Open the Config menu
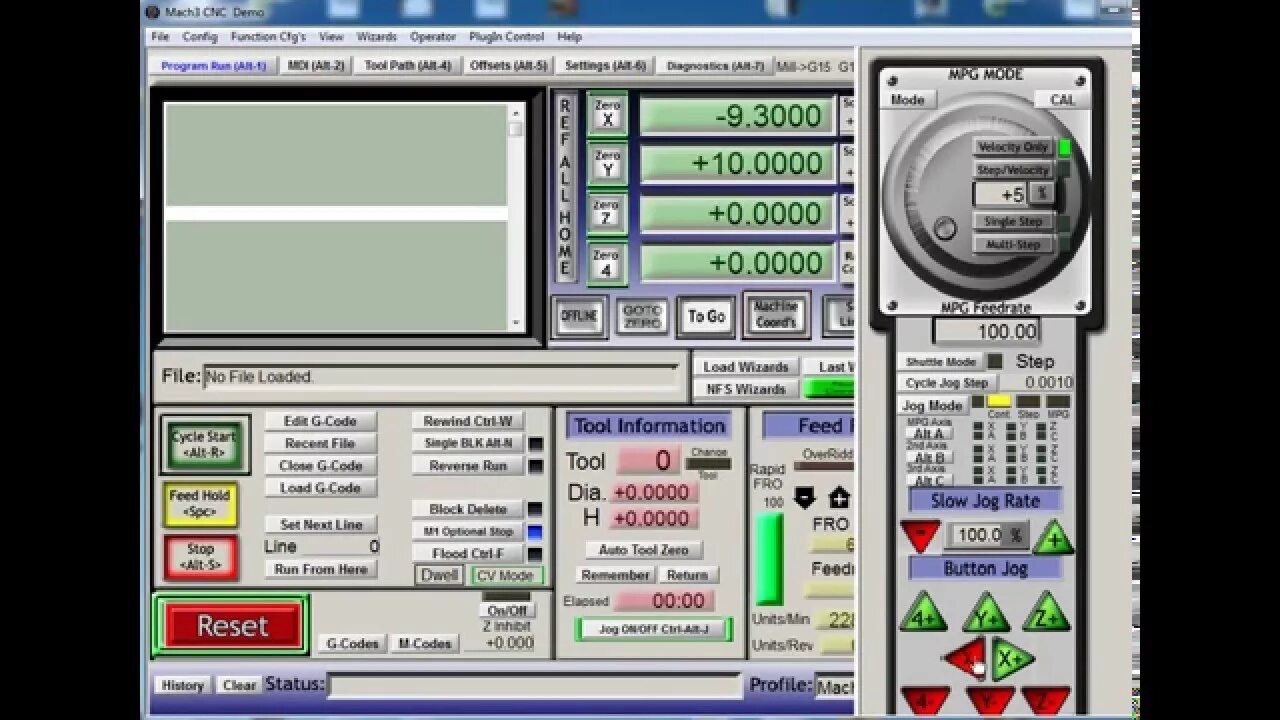The image size is (1280, 720). tap(200, 37)
